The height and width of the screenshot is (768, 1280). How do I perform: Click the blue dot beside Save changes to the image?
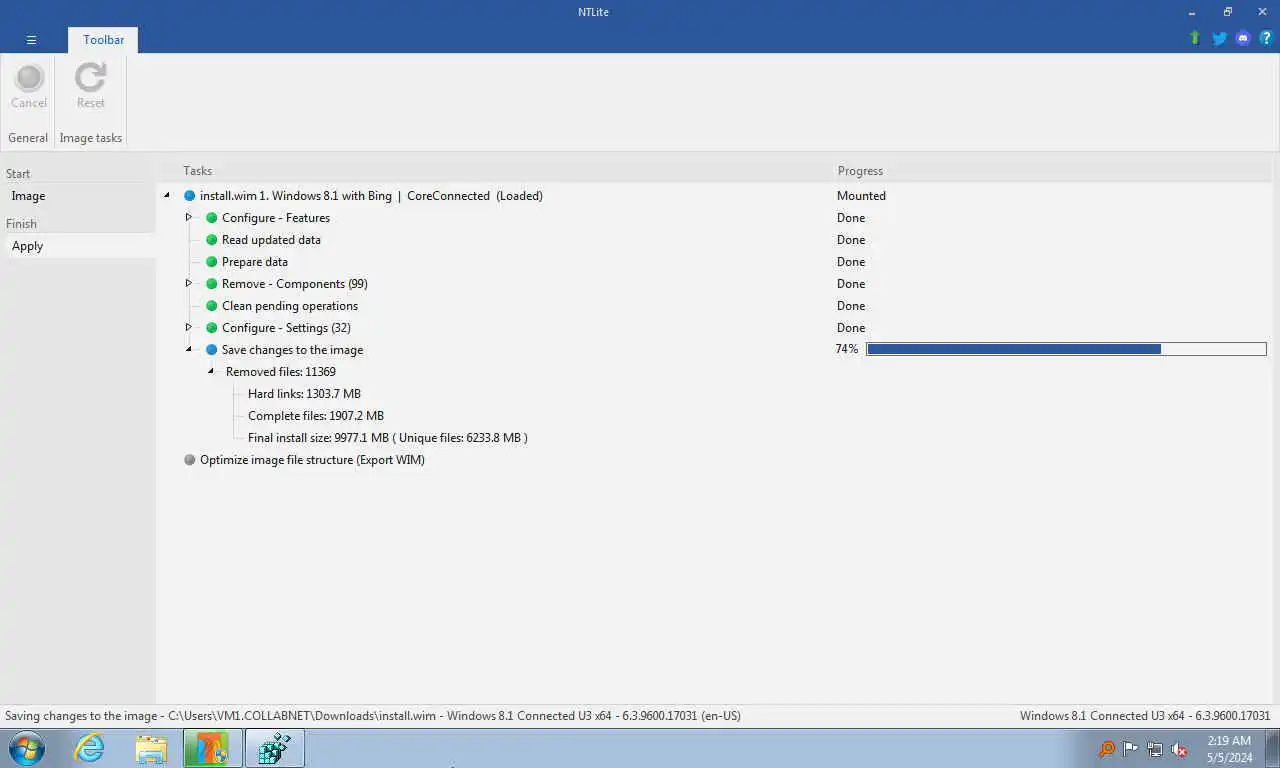(x=211, y=350)
